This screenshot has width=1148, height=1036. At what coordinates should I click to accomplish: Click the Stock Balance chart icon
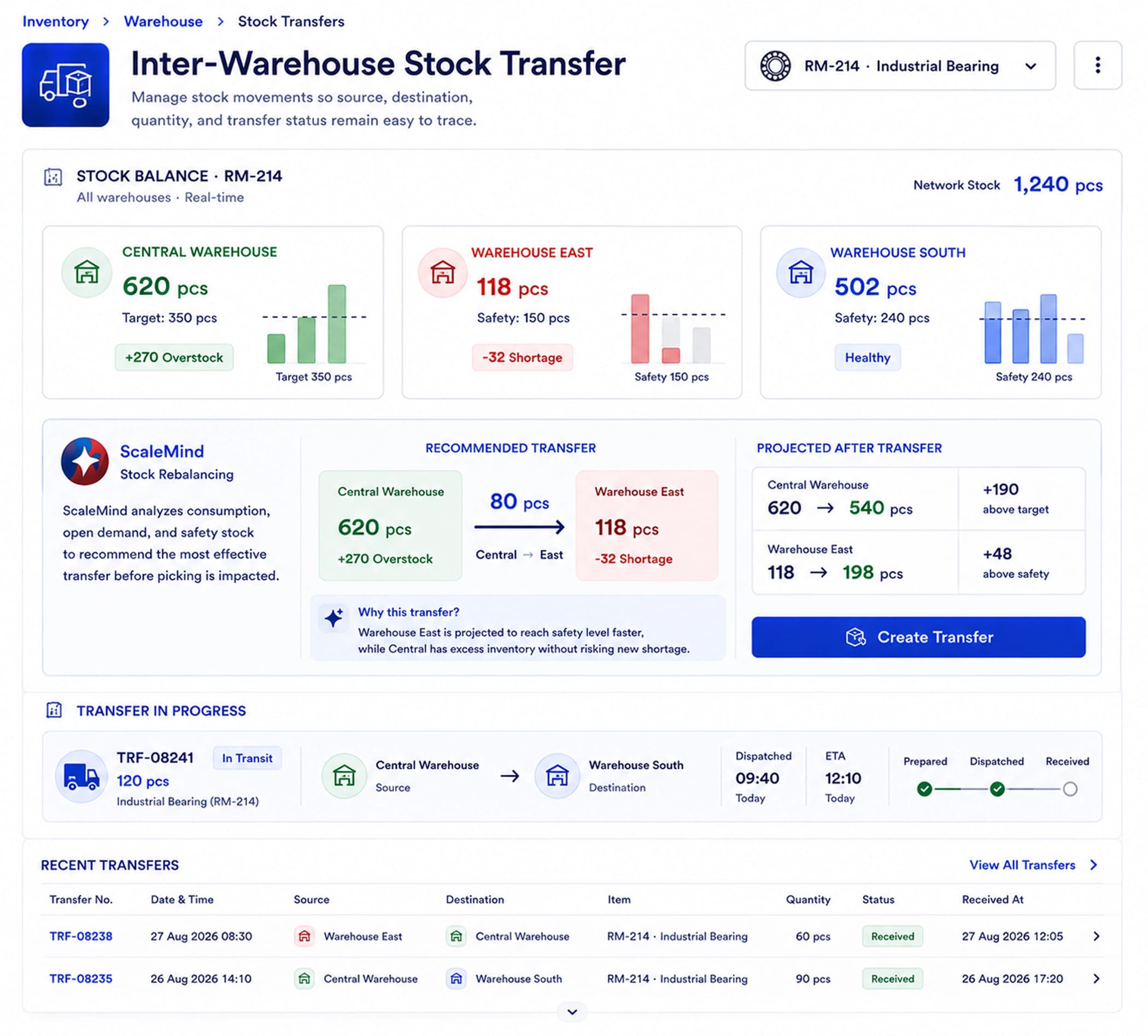coord(53,177)
